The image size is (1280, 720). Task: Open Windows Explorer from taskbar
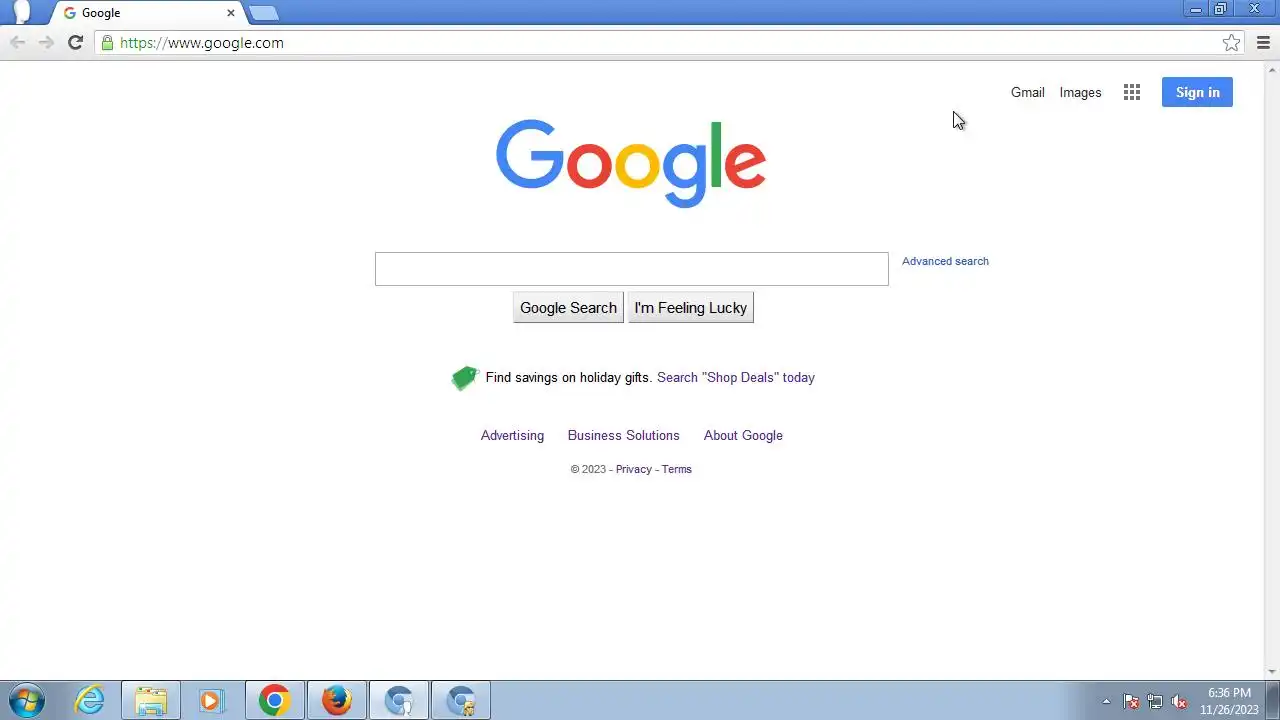point(151,701)
